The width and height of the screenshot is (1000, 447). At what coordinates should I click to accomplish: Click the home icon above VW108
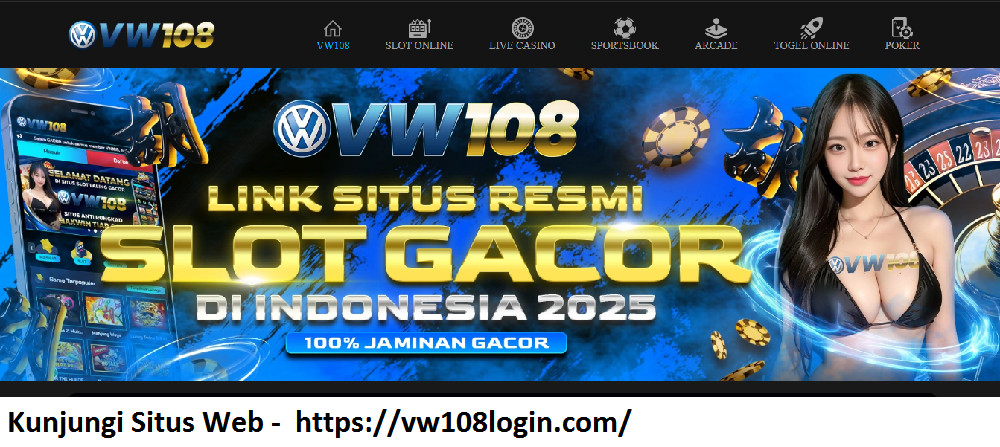pos(332,28)
